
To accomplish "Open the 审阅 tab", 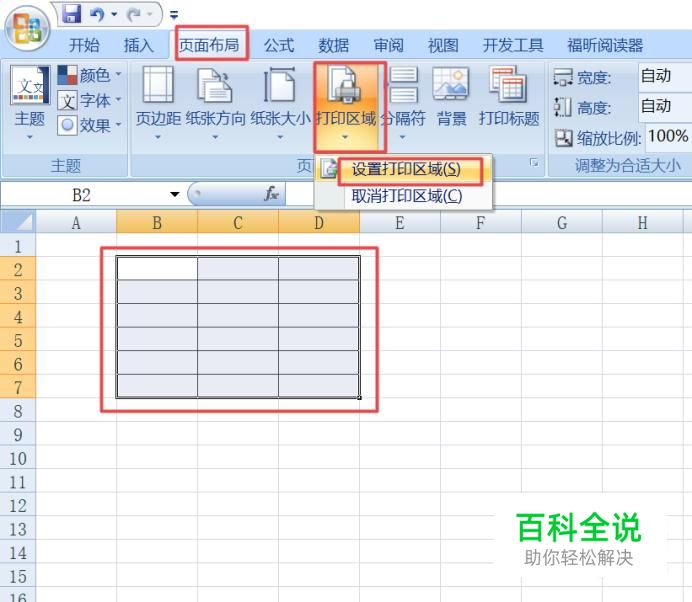I will 388,45.
